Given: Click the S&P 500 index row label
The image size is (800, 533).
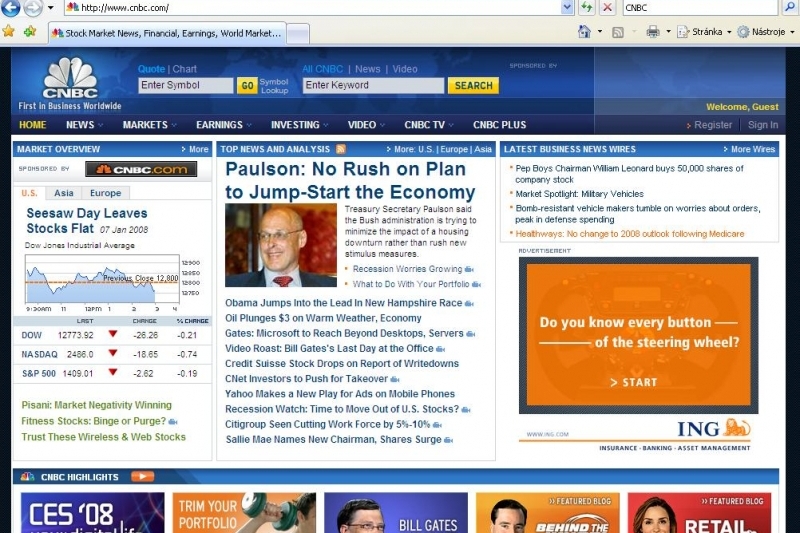Looking at the screenshot, I should (x=39, y=373).
